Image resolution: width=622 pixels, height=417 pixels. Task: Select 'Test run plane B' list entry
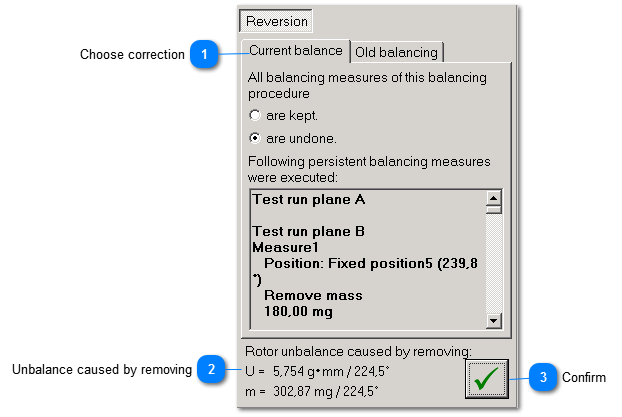click(308, 231)
